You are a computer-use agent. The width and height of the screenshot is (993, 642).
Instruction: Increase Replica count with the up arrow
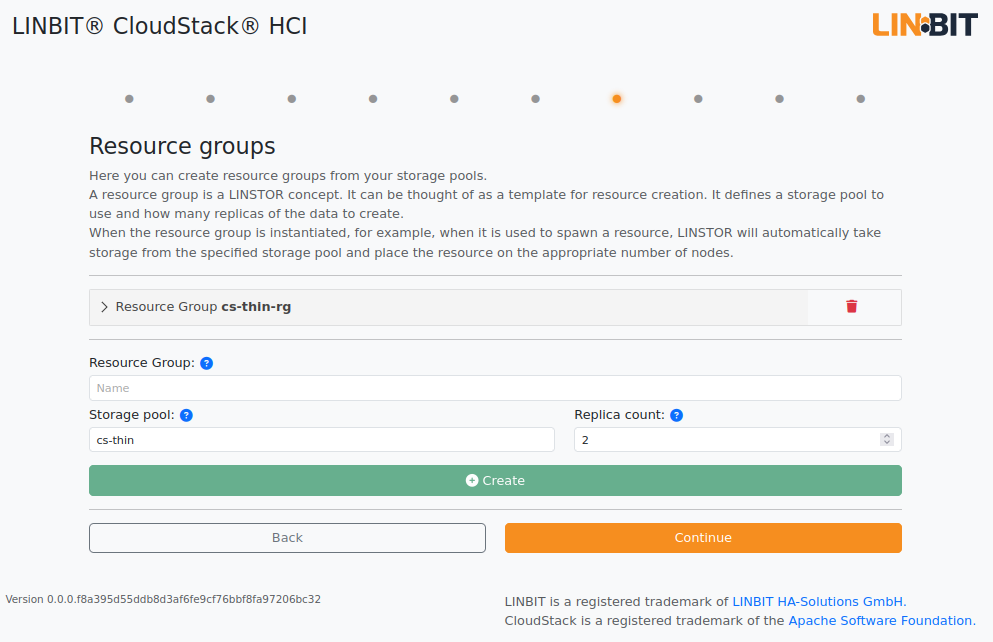(887, 437)
